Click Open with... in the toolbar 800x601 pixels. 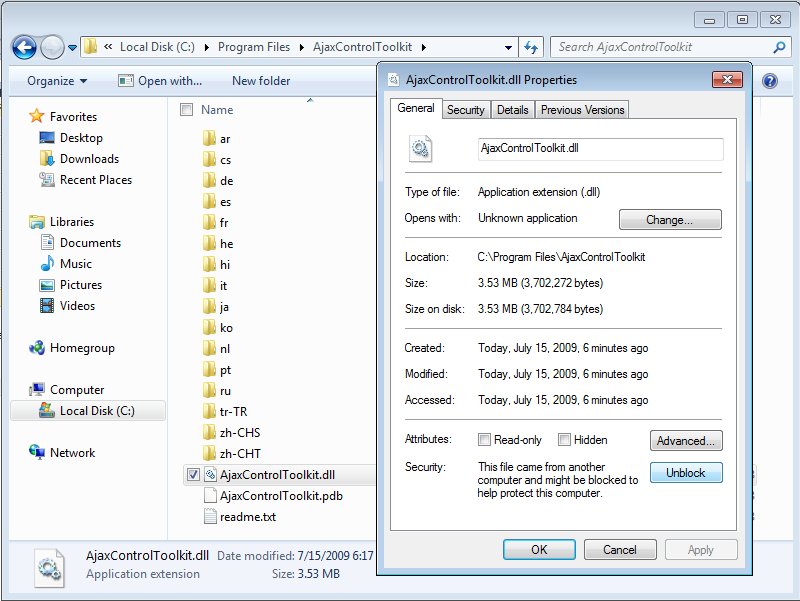pyautogui.click(x=160, y=81)
